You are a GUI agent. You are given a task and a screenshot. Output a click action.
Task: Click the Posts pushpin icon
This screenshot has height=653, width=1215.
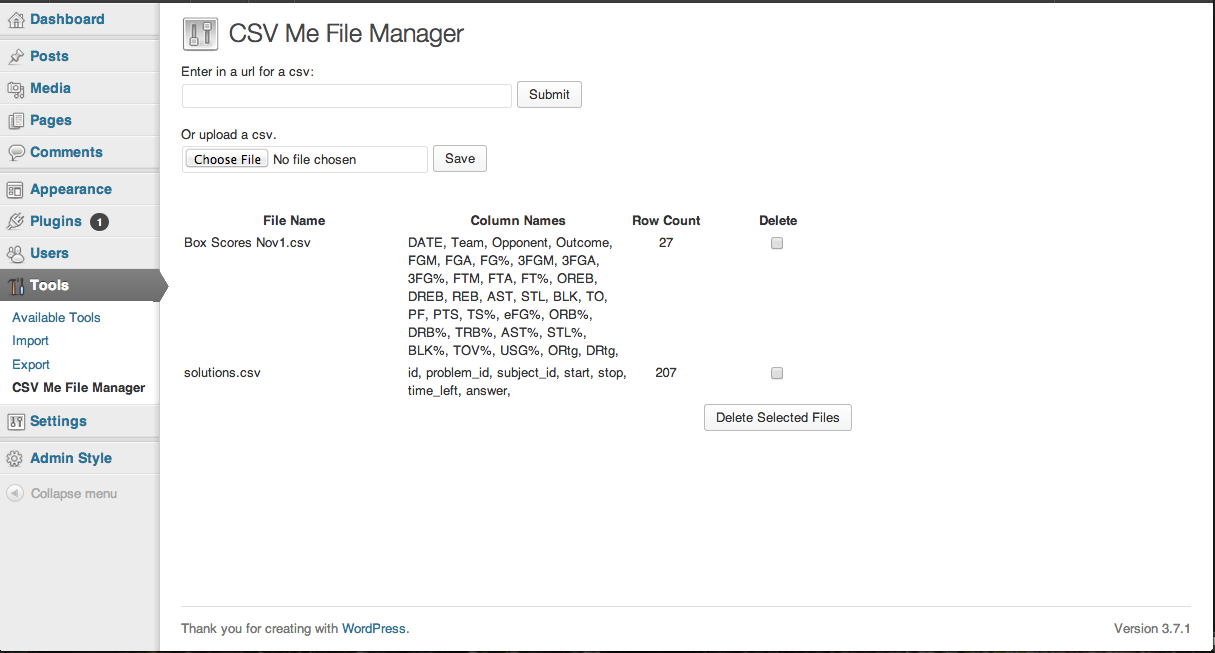point(16,56)
